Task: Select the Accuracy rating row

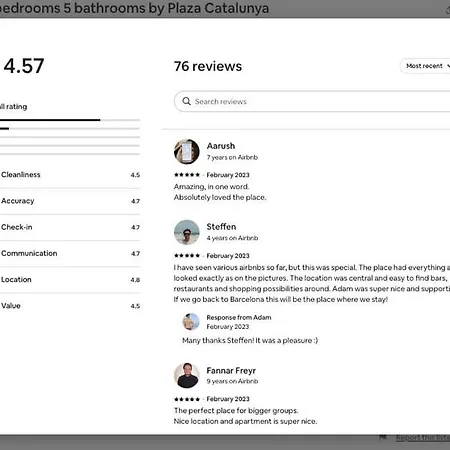Action: [70, 201]
